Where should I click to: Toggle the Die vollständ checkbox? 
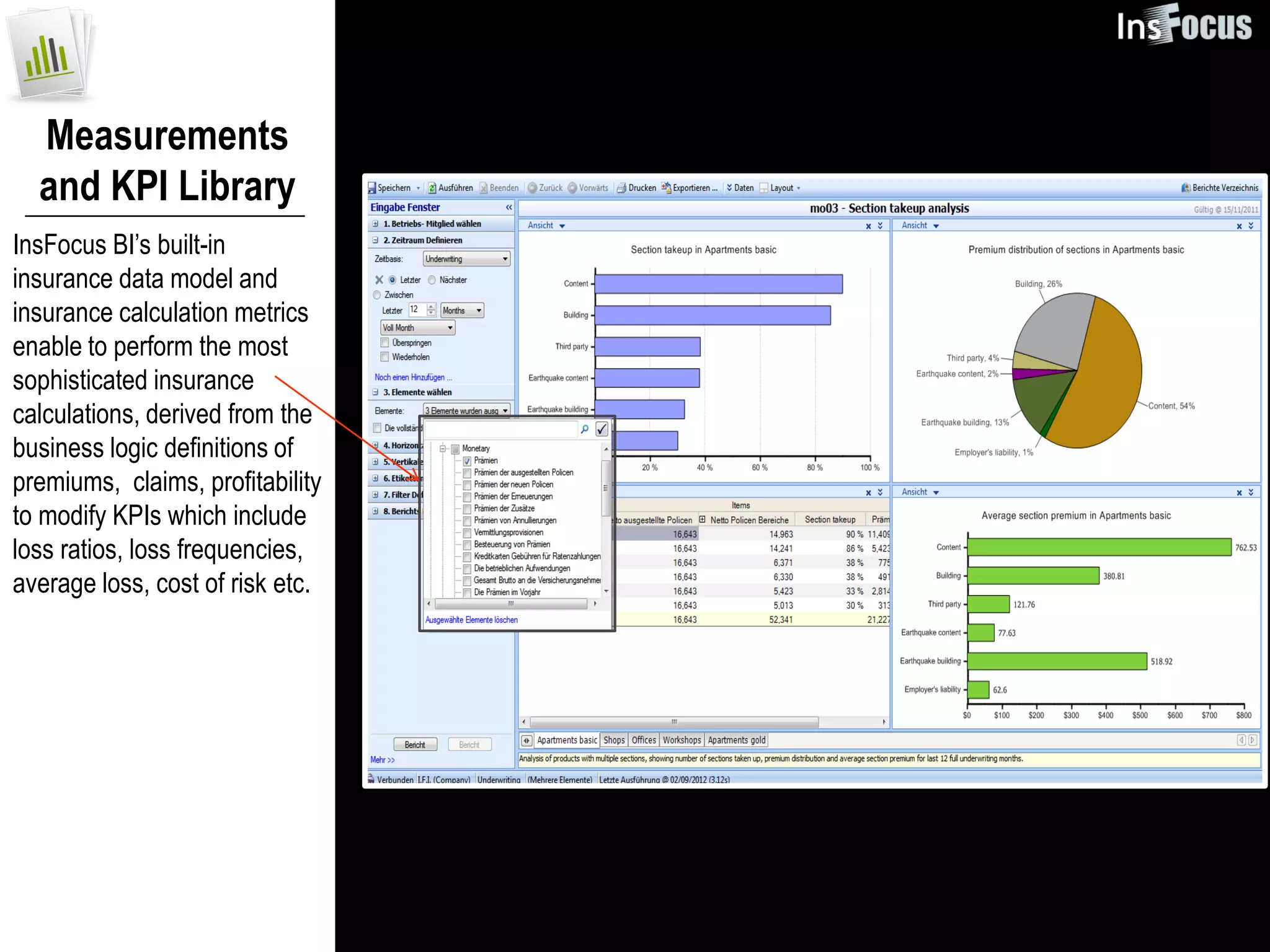click(377, 428)
